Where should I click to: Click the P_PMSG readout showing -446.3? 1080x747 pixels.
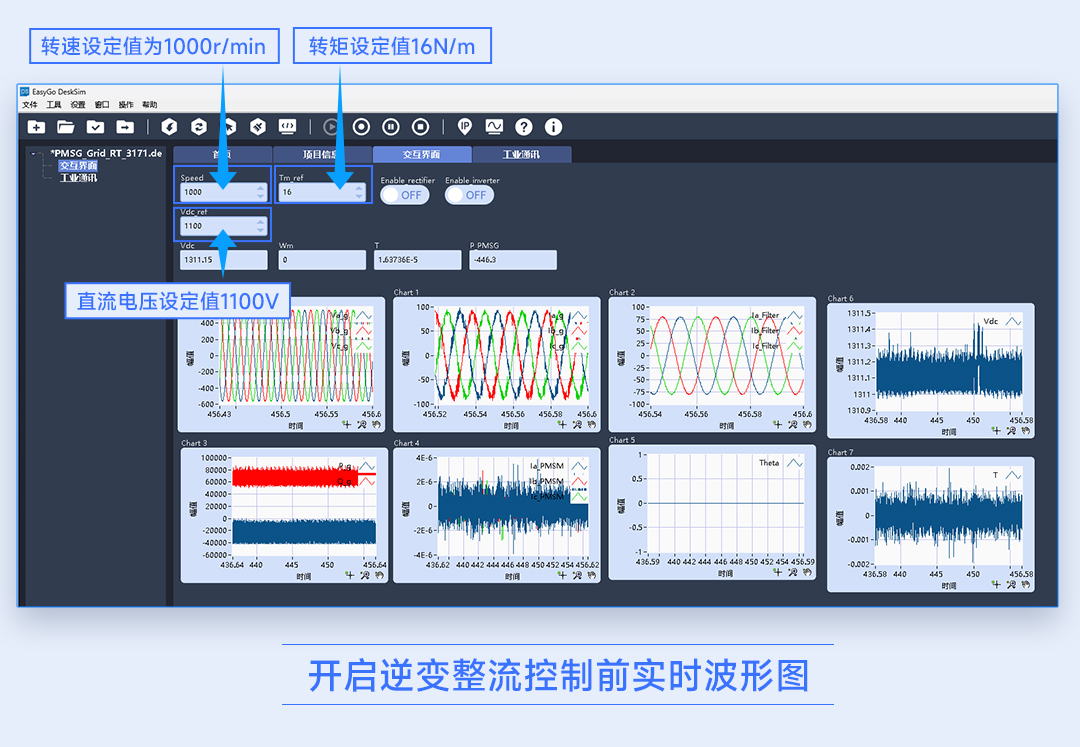[x=512, y=260]
